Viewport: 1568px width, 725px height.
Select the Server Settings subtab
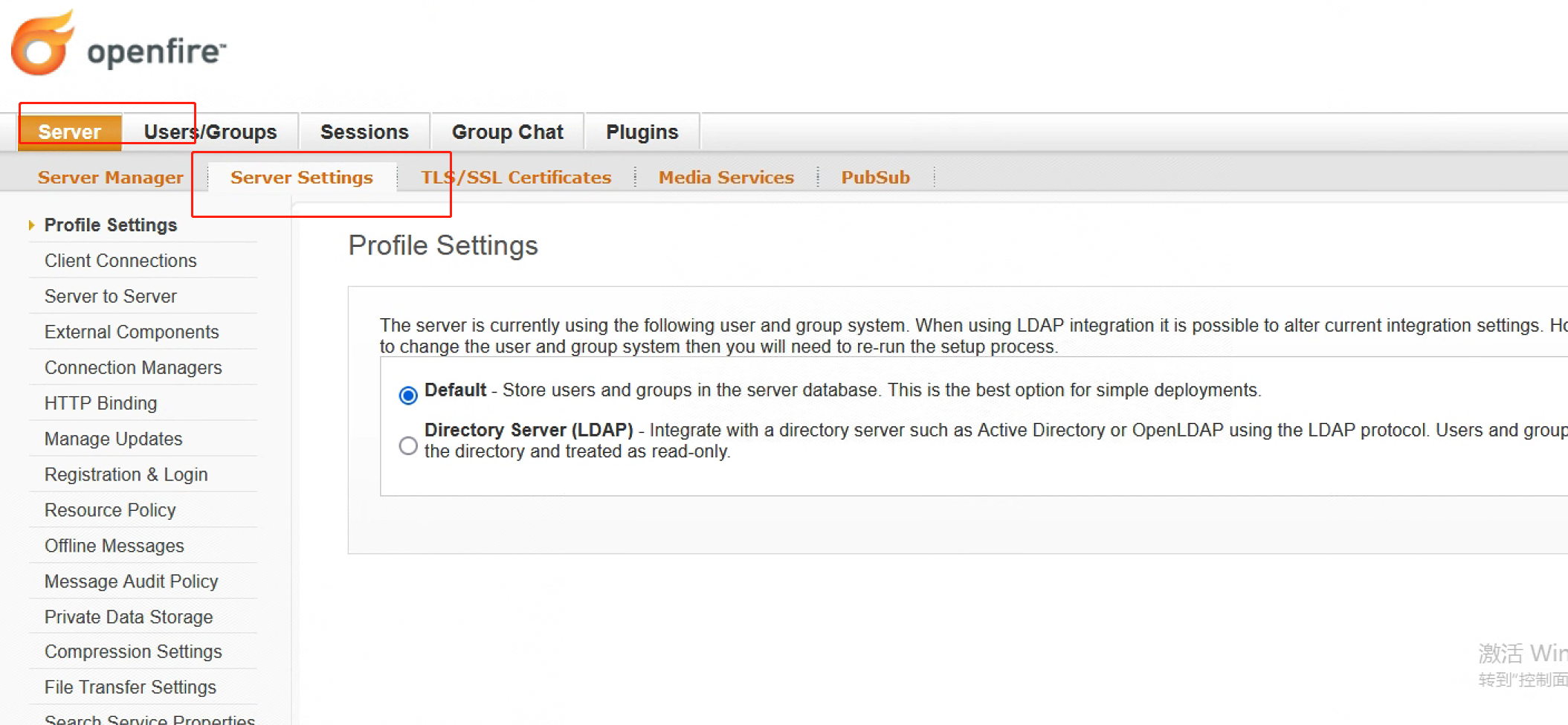click(x=302, y=177)
